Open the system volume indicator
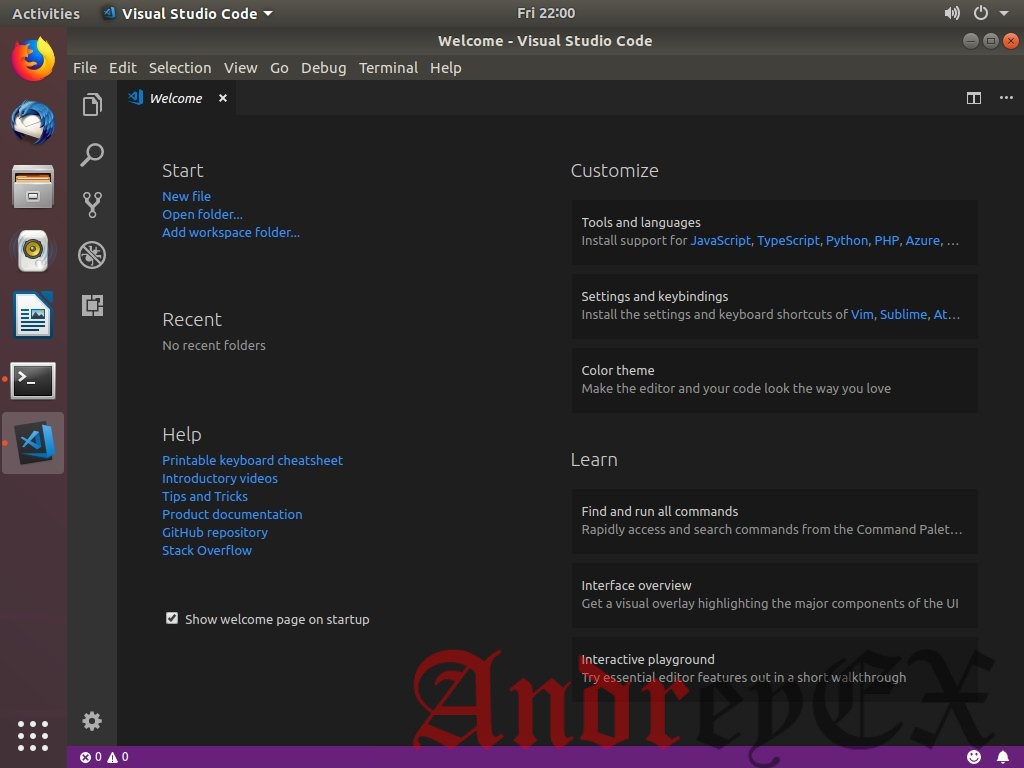 click(x=952, y=13)
